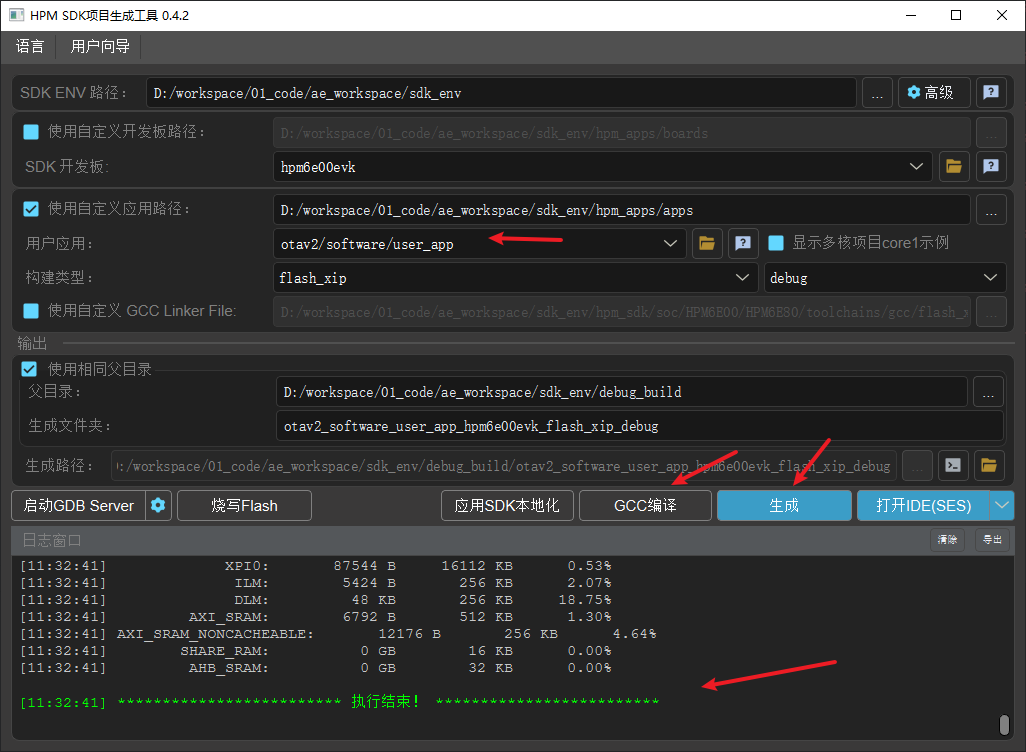1026x752 pixels.
Task: Click the 生成 generate button
Action: (784, 505)
